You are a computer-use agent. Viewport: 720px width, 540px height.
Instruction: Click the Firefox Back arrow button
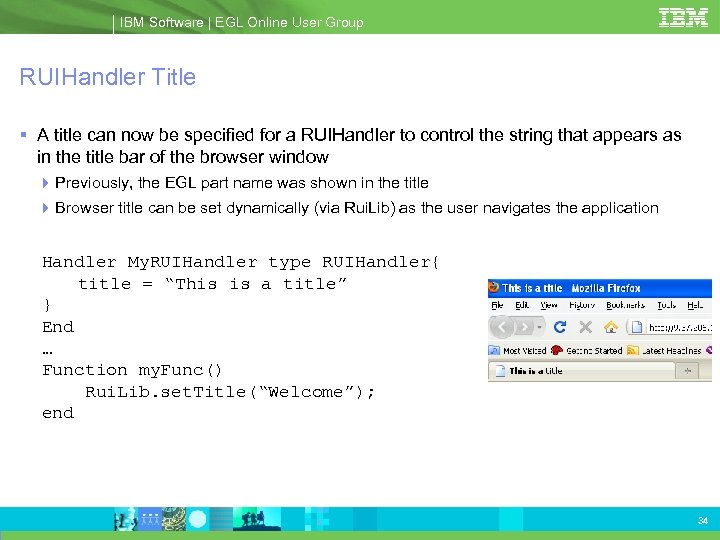click(x=501, y=327)
